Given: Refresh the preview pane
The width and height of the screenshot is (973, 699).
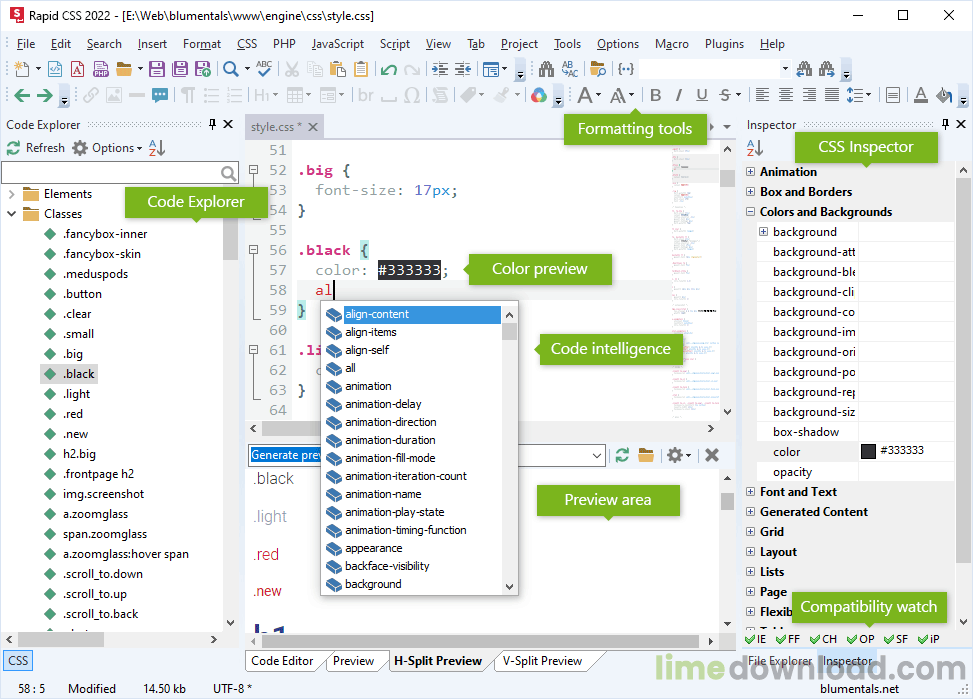Looking at the screenshot, I should [622, 455].
